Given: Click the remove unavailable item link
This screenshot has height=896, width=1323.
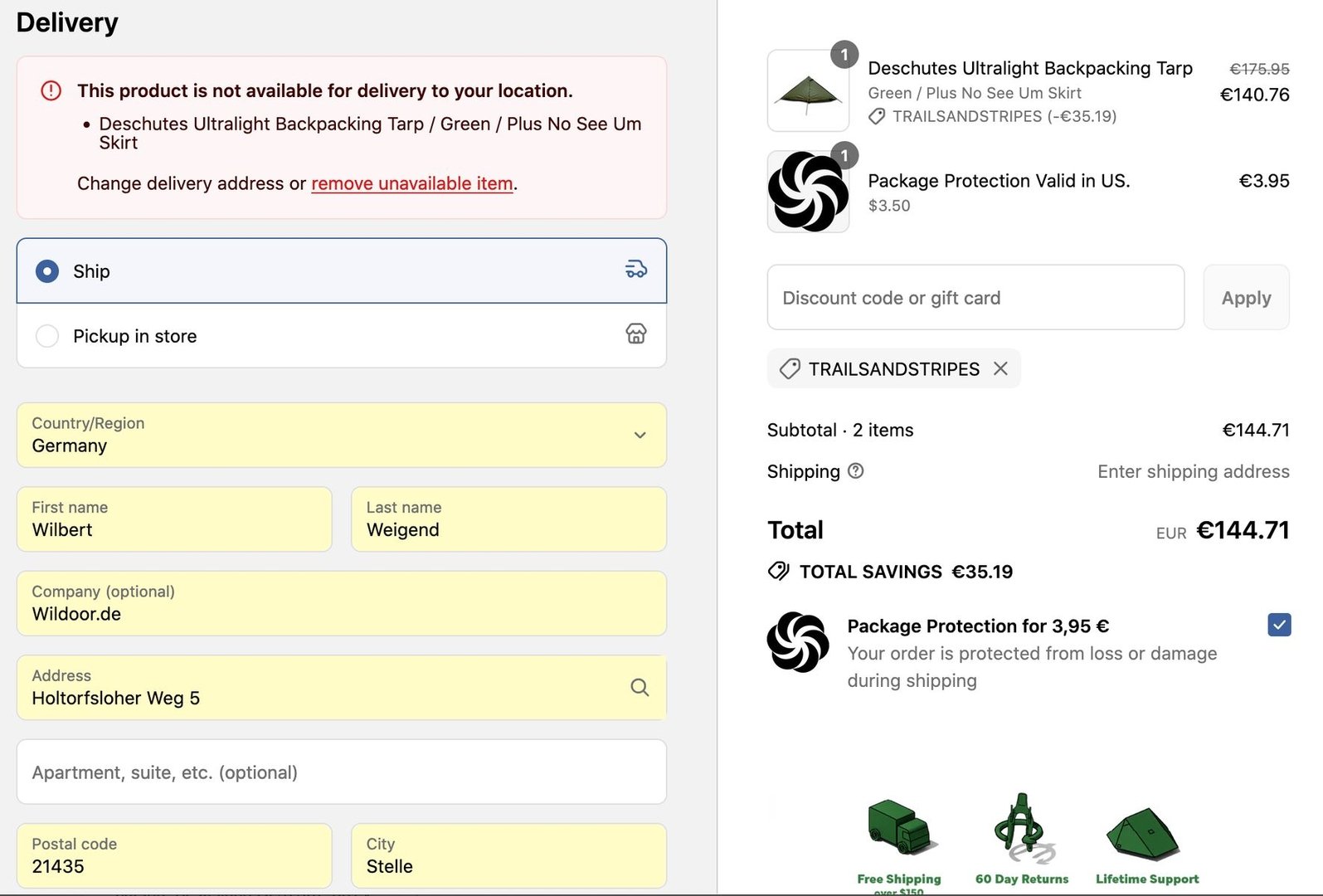Looking at the screenshot, I should click(411, 183).
